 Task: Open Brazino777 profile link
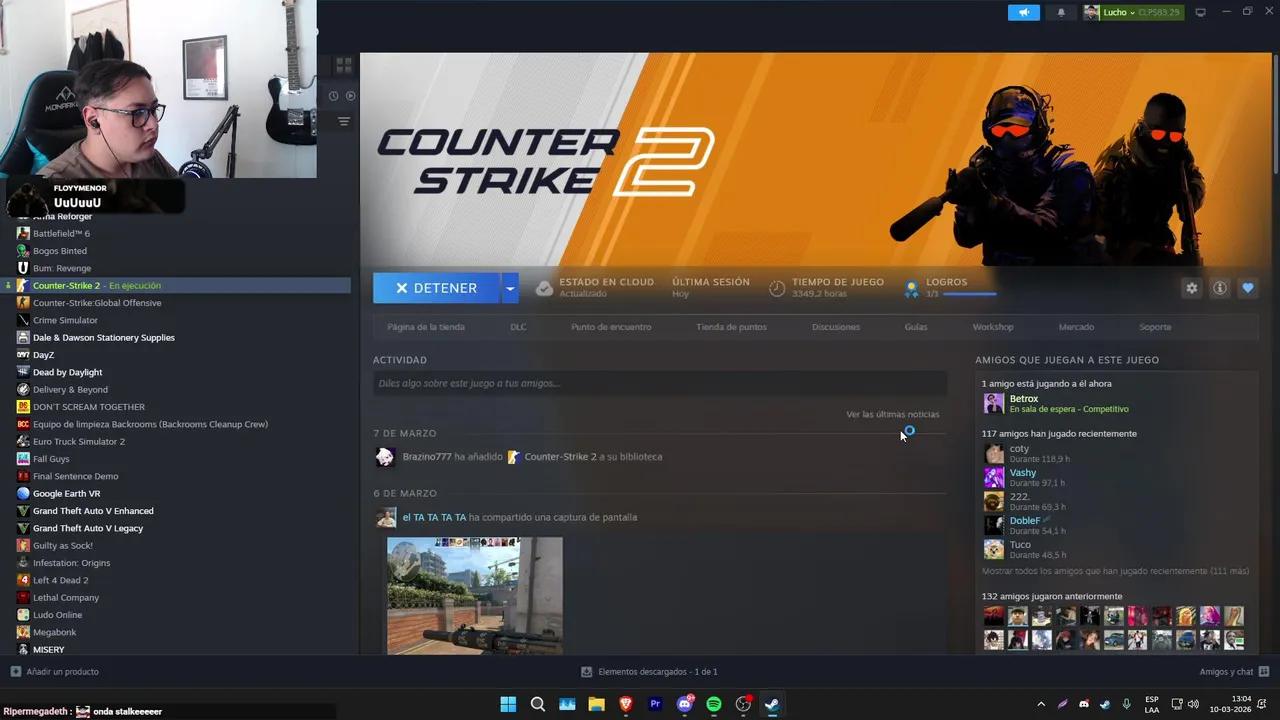pyautogui.click(x=426, y=457)
